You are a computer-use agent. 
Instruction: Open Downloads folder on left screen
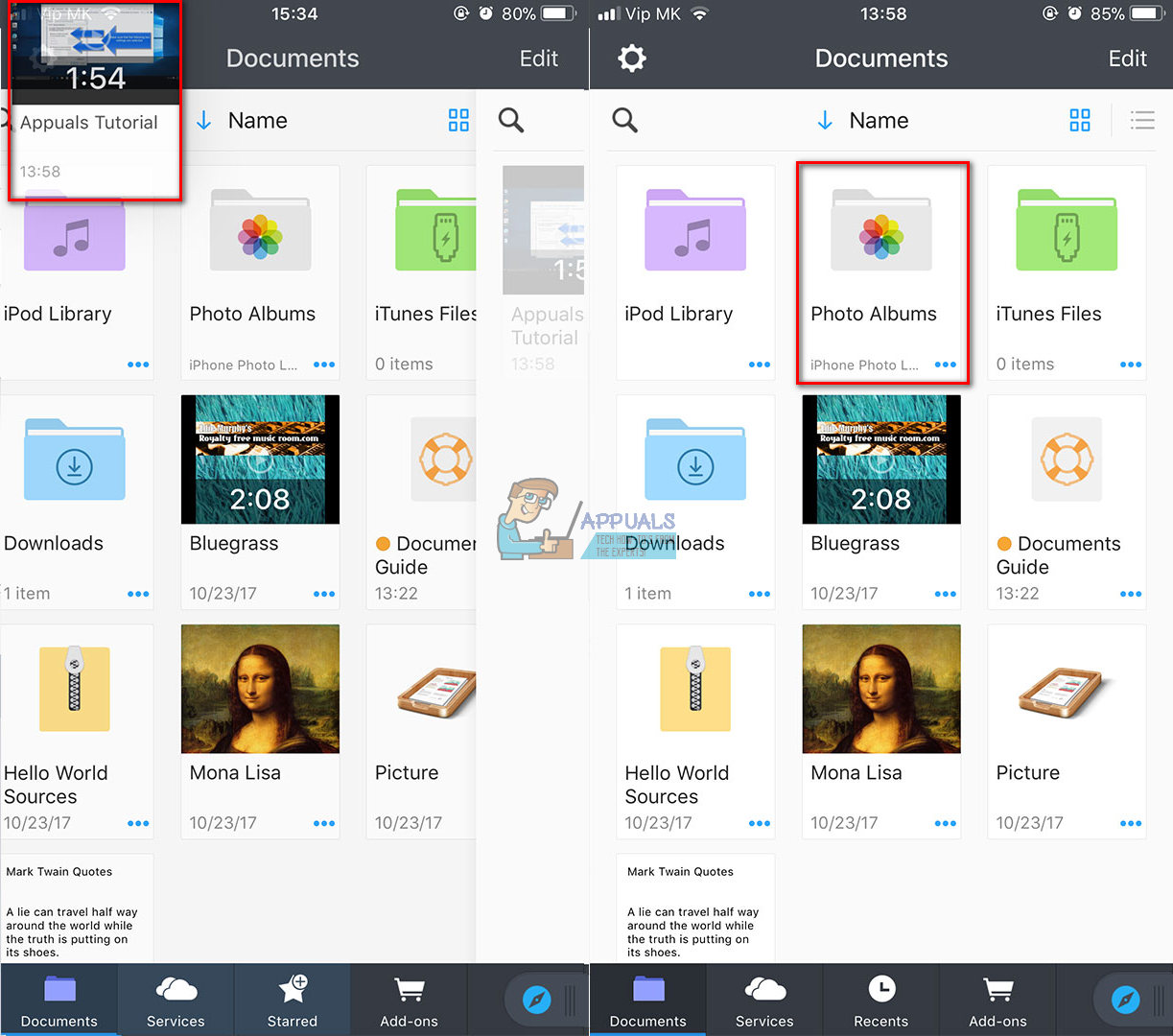(x=75, y=501)
